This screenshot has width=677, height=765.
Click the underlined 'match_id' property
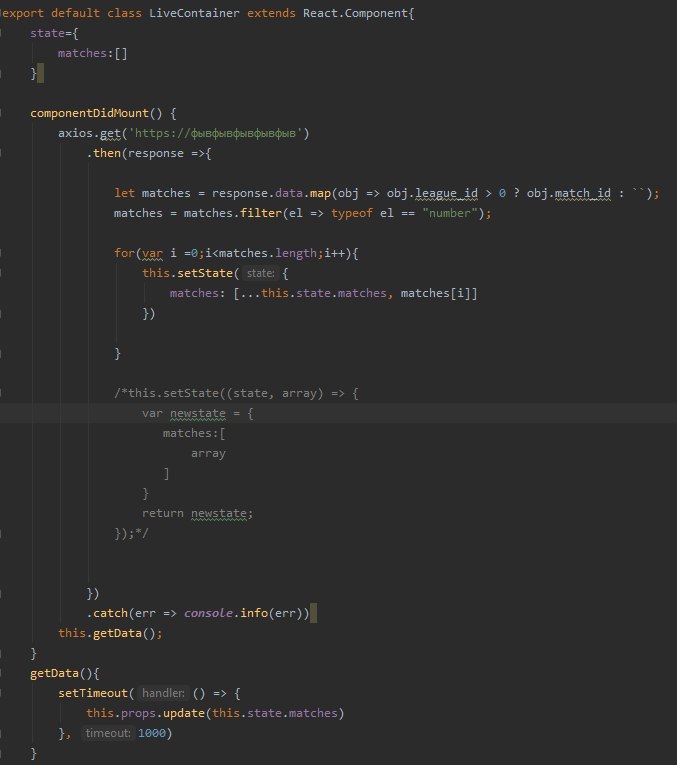582,194
